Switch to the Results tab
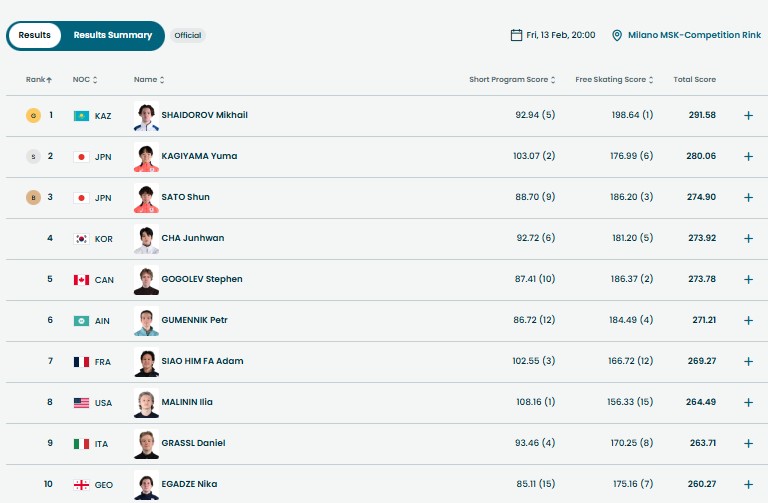This screenshot has height=503, width=768. 34,35
